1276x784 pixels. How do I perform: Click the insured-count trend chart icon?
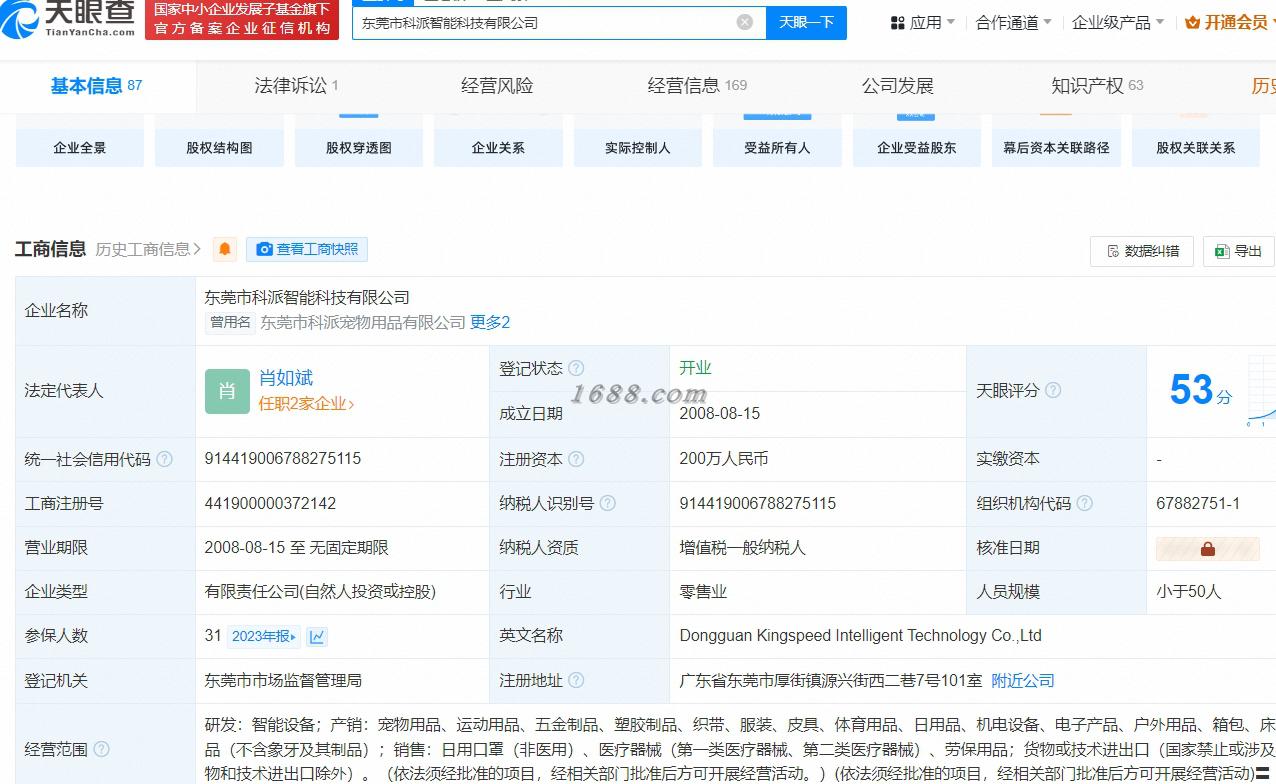coord(317,636)
